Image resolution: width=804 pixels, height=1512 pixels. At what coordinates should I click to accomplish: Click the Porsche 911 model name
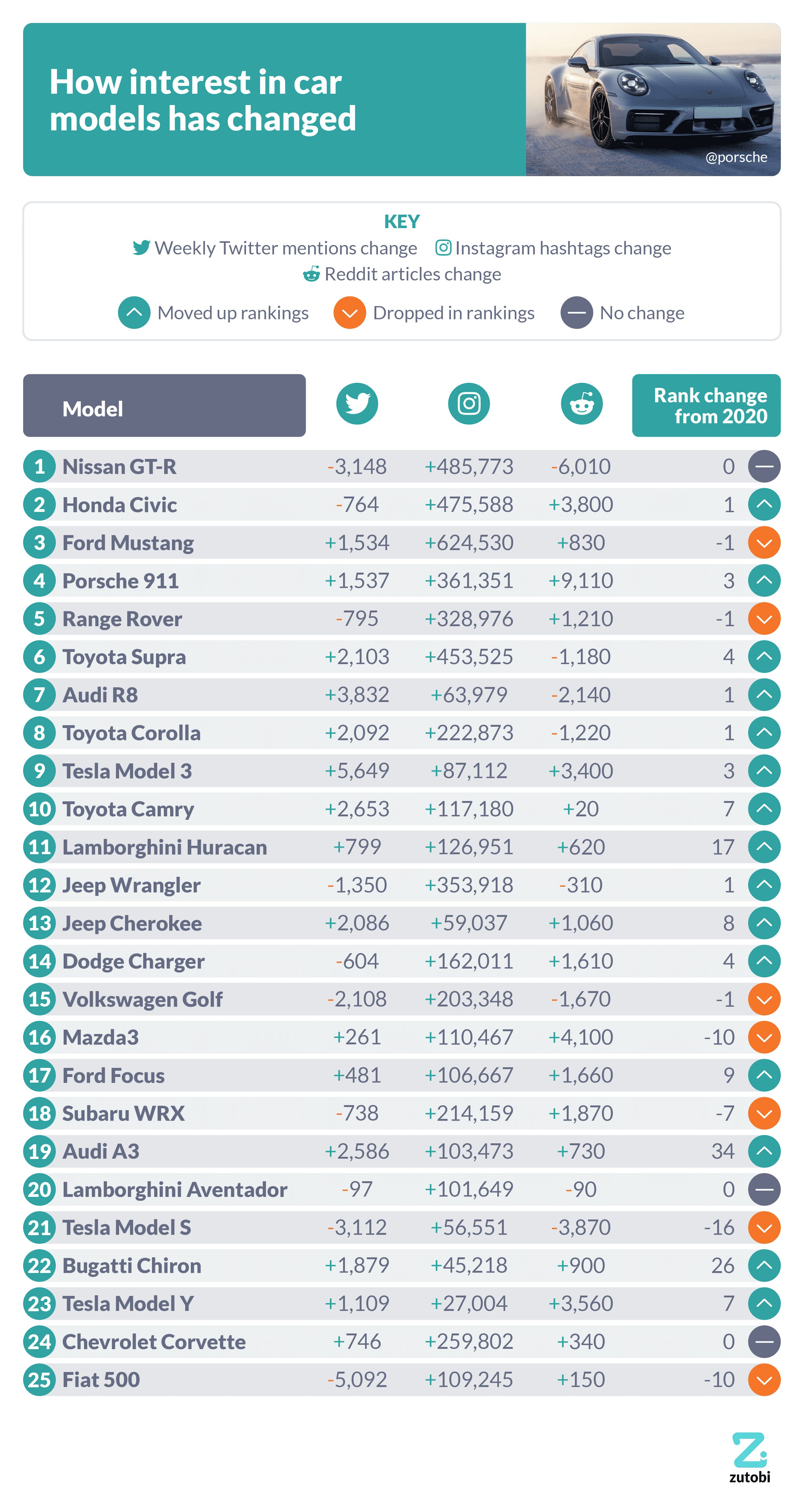coord(120,581)
